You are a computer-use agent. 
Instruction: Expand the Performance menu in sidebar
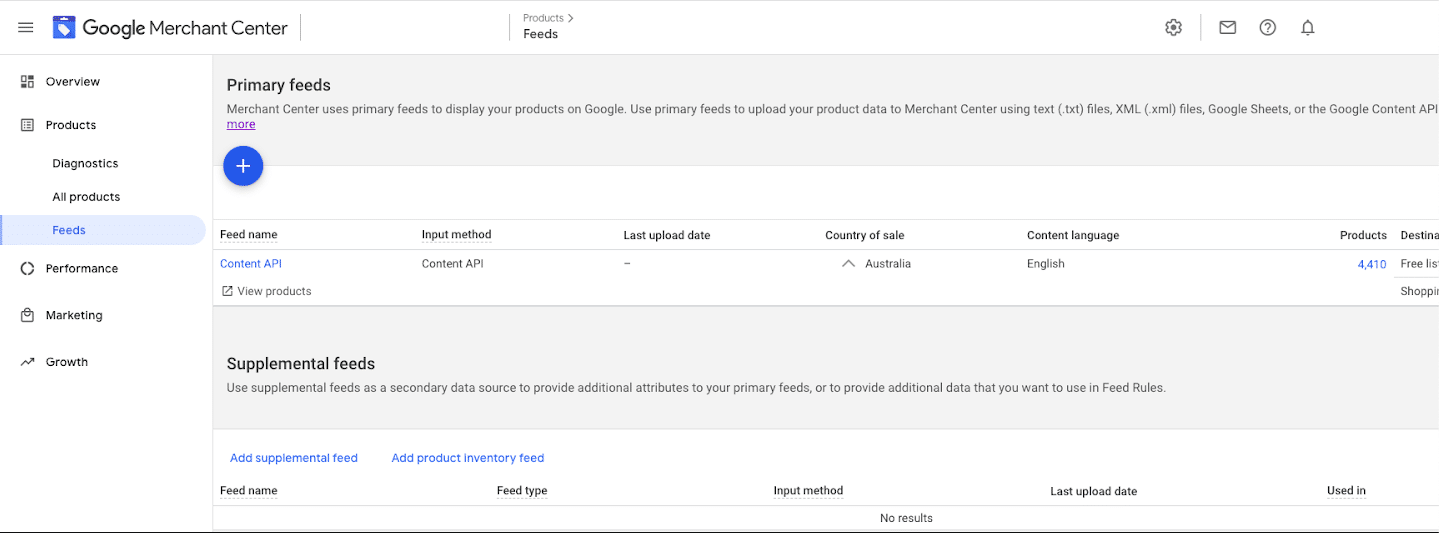pos(81,268)
